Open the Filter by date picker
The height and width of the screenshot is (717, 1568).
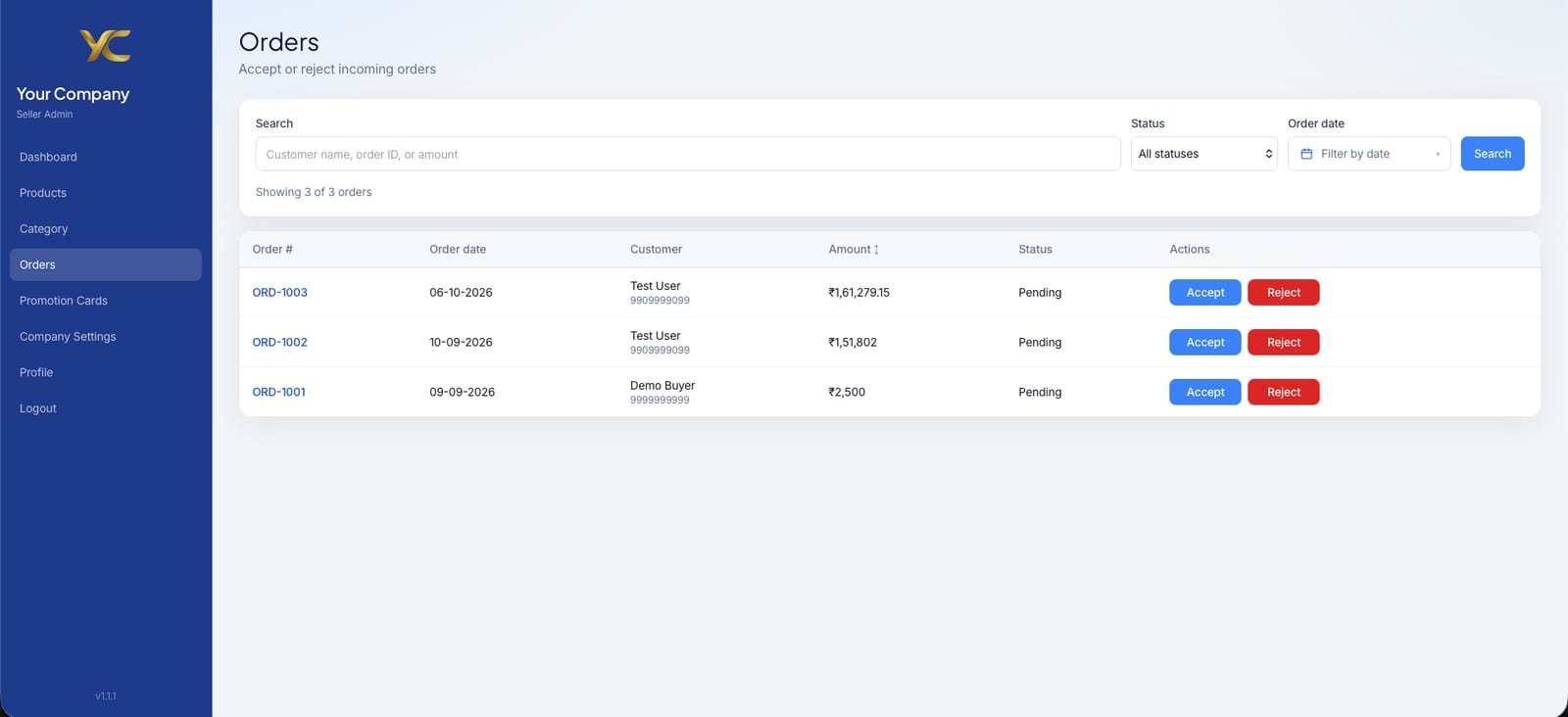click(x=1369, y=154)
